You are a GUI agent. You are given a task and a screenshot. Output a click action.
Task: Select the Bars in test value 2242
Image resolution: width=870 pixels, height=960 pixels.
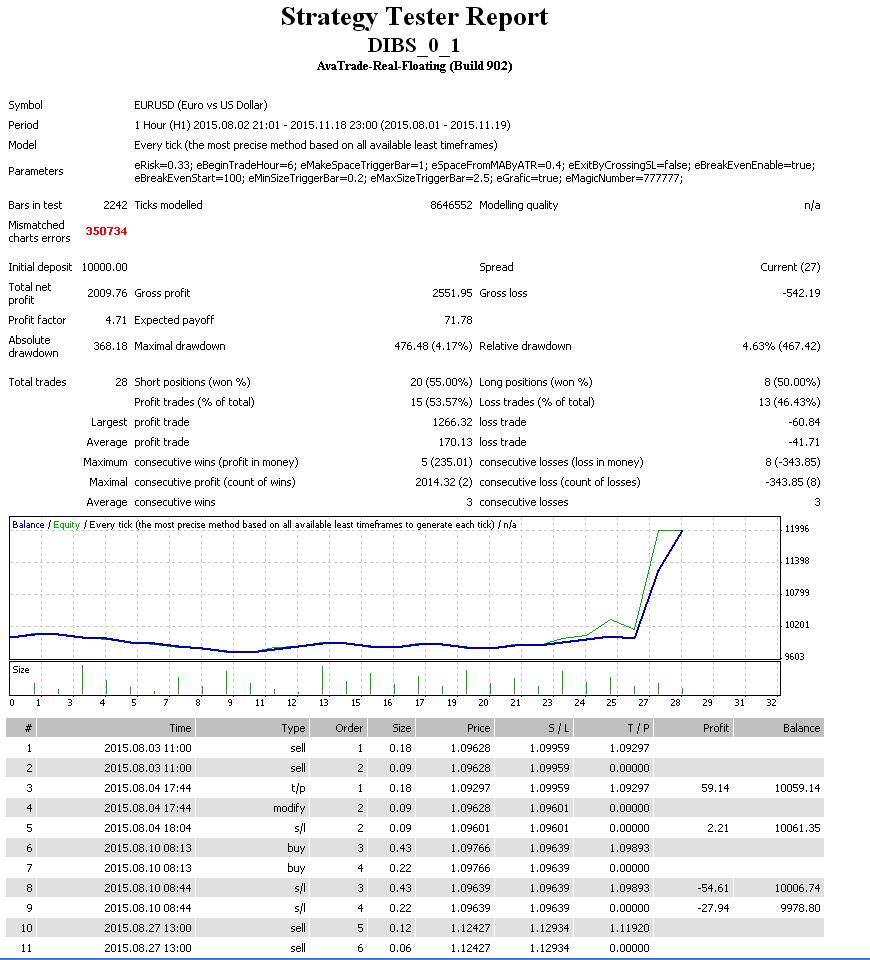(x=115, y=205)
